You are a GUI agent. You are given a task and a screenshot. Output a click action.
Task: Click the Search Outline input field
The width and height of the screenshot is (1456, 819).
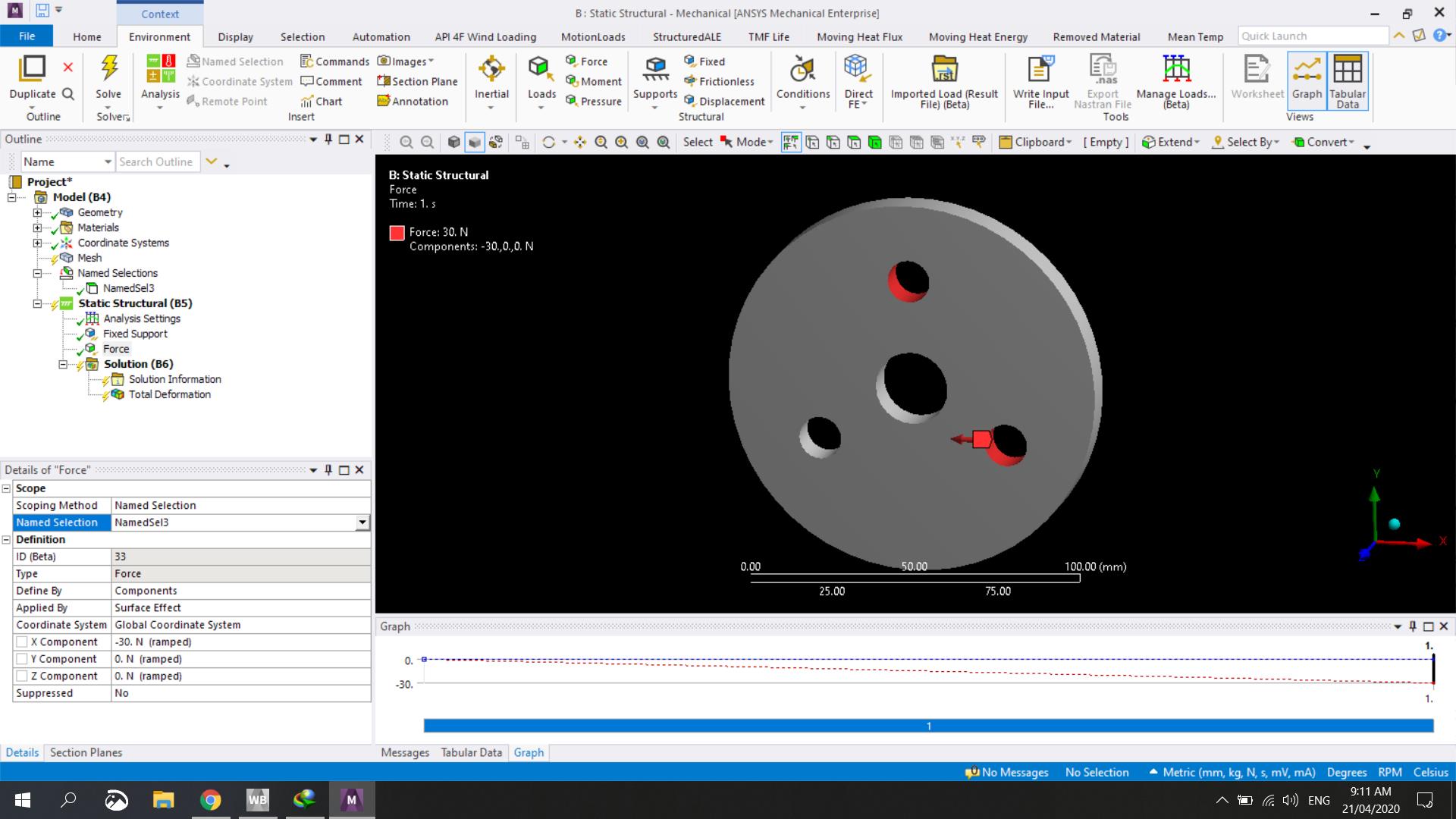[x=156, y=162]
